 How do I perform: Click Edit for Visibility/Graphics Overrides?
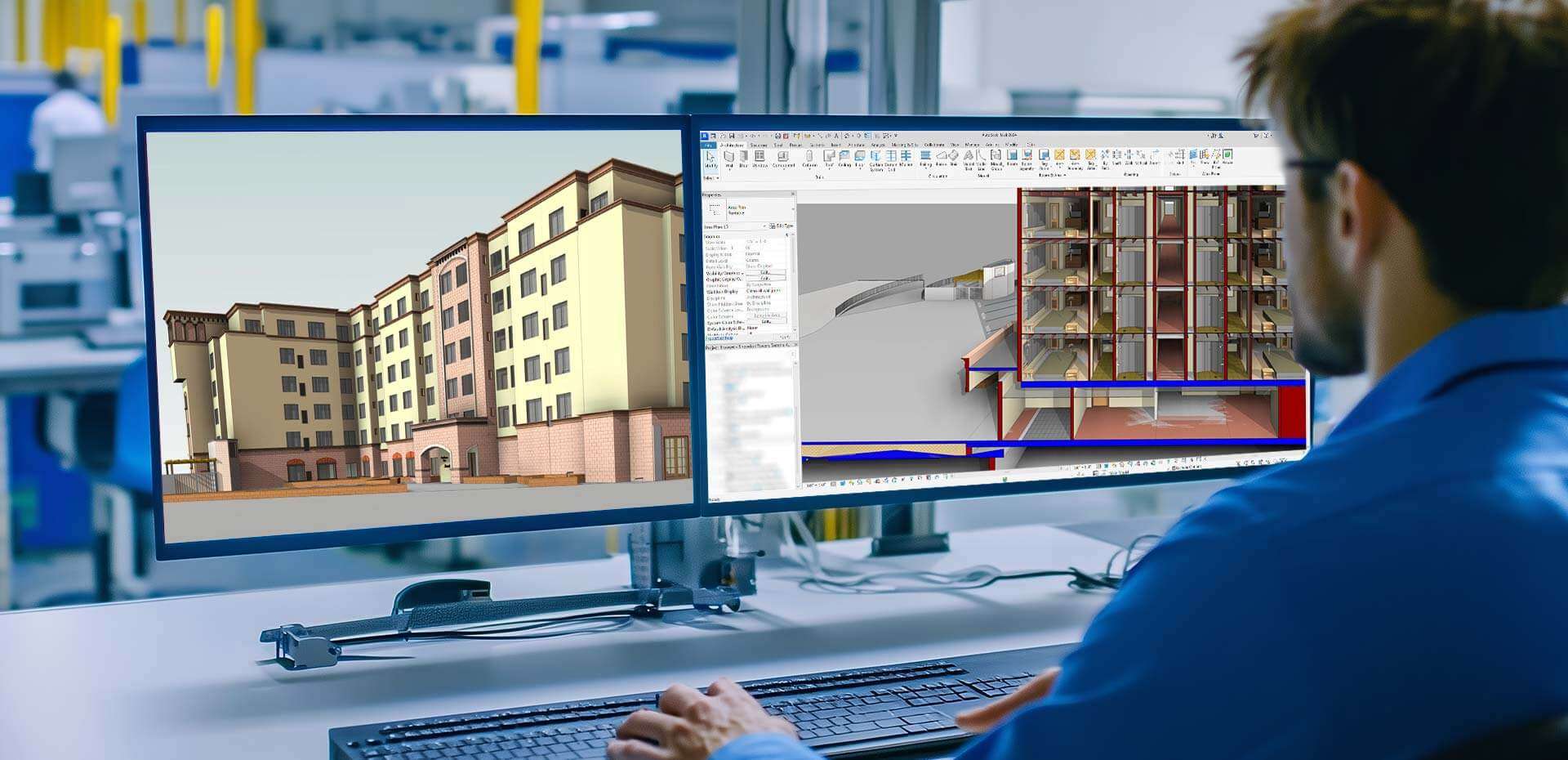[766, 272]
